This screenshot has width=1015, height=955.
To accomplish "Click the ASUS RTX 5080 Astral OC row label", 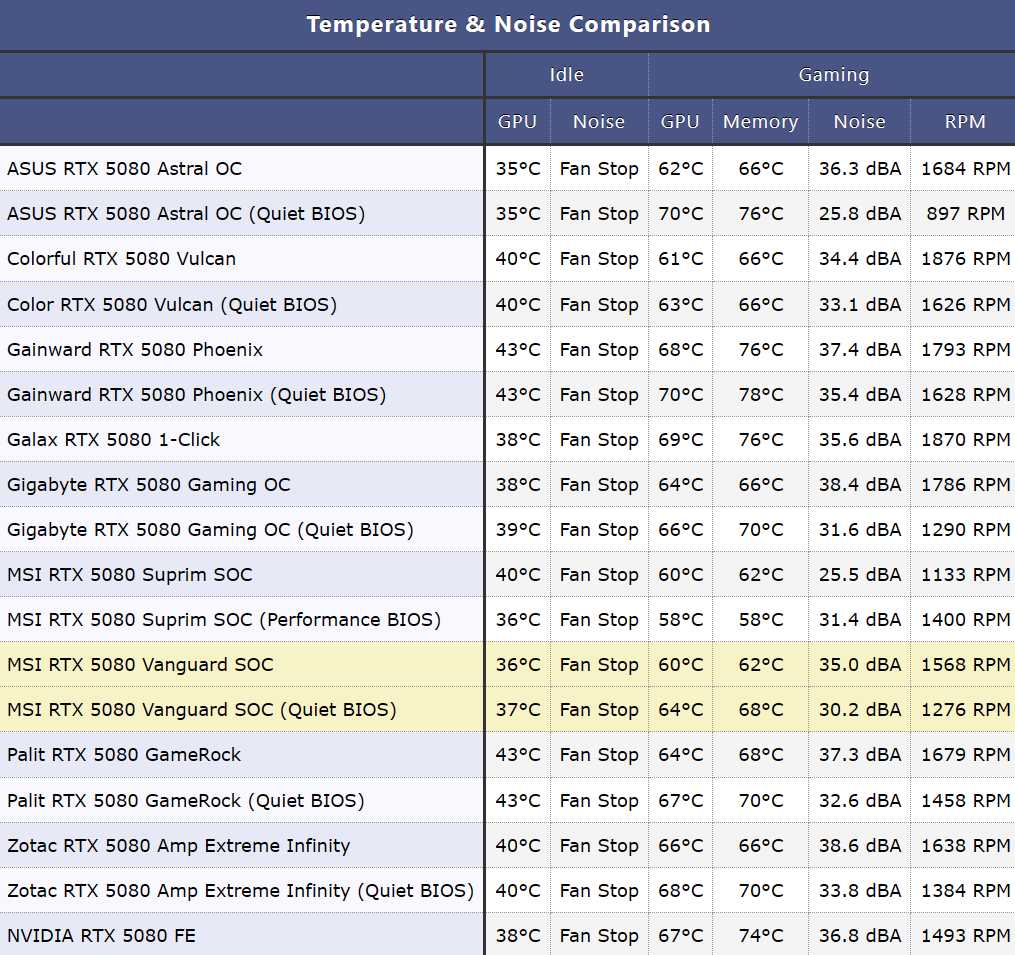I will (125, 169).
